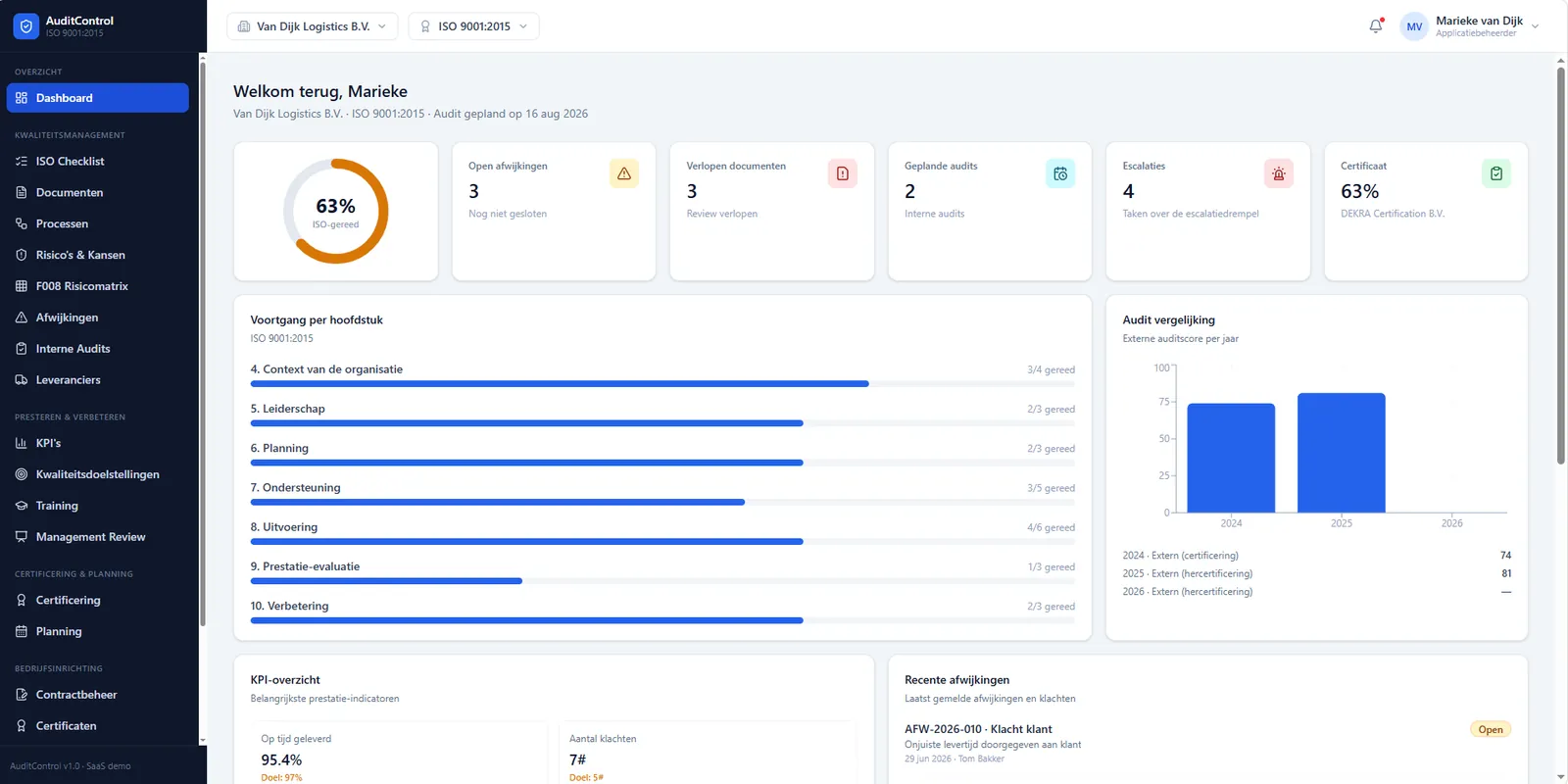
Task: Click the Contractbeheer edit icon
Action: 22,695
